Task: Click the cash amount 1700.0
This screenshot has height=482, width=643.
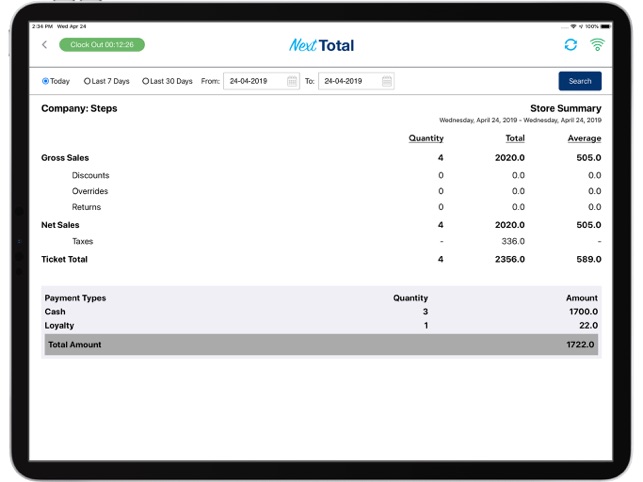Action: 583,312
